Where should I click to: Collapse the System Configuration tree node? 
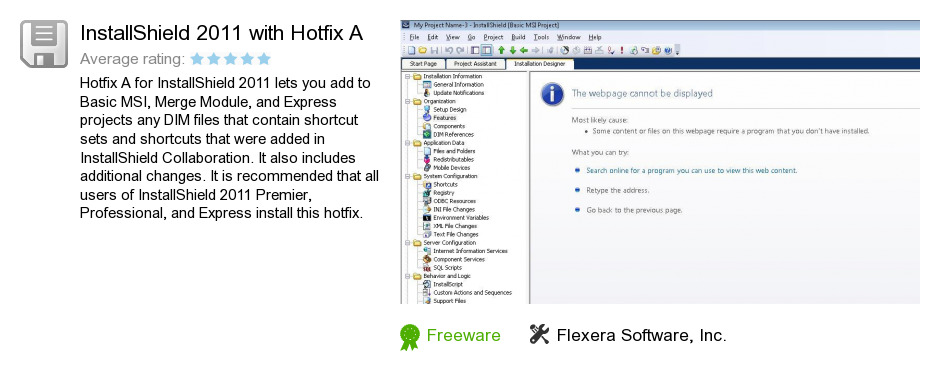pyautogui.click(x=407, y=176)
